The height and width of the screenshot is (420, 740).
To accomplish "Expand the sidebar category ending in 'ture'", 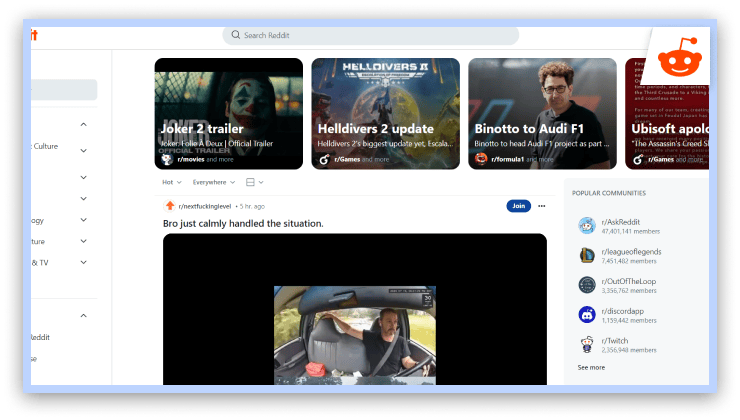I will 84,241.
